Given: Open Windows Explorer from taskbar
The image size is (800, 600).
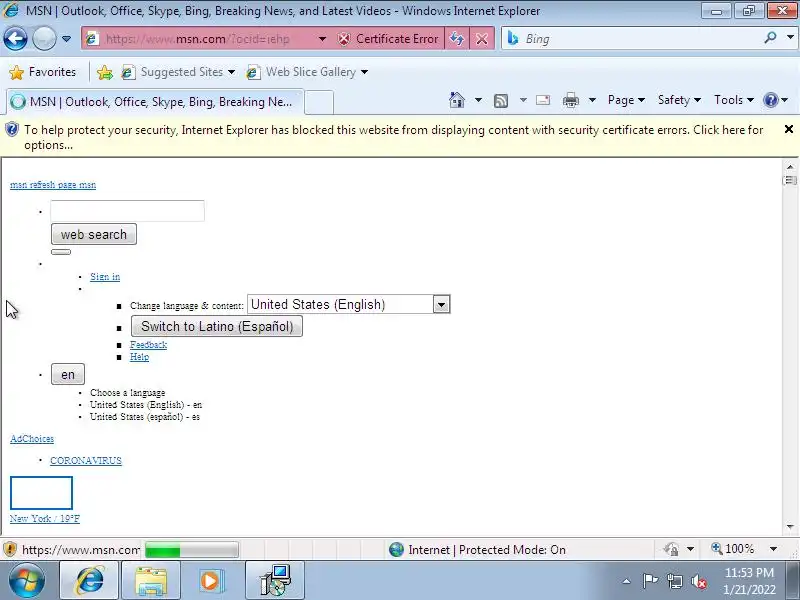Looking at the screenshot, I should tap(151, 581).
